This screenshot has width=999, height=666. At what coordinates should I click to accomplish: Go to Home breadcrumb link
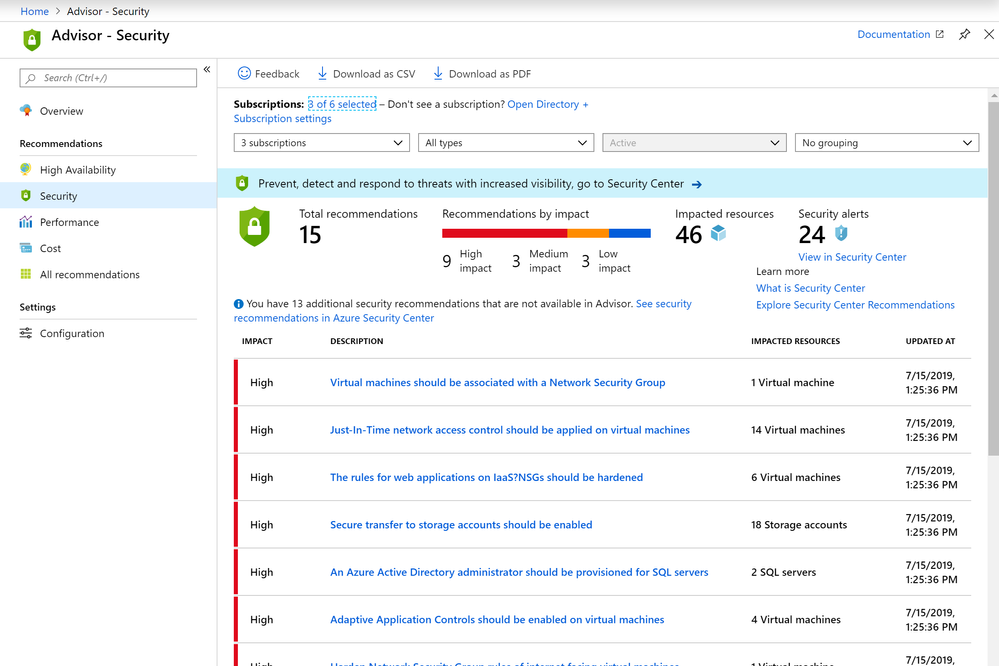coord(34,11)
